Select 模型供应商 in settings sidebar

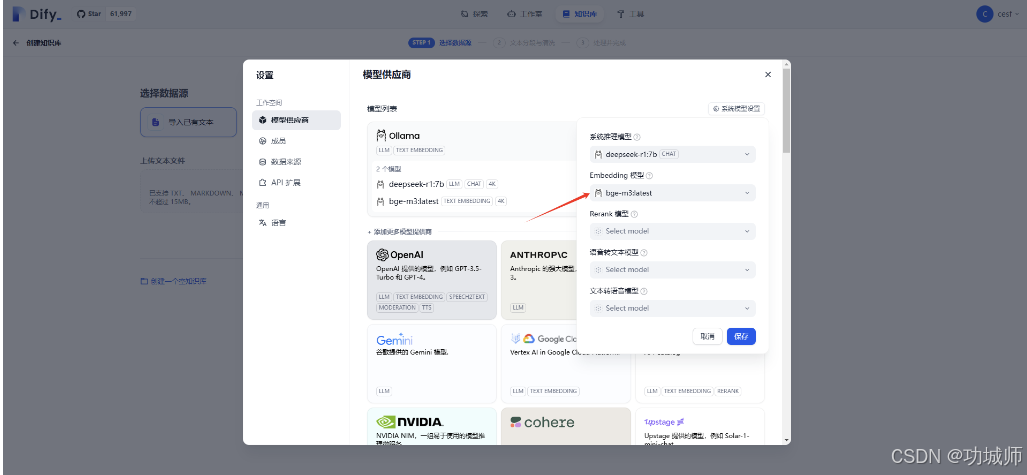[296, 120]
